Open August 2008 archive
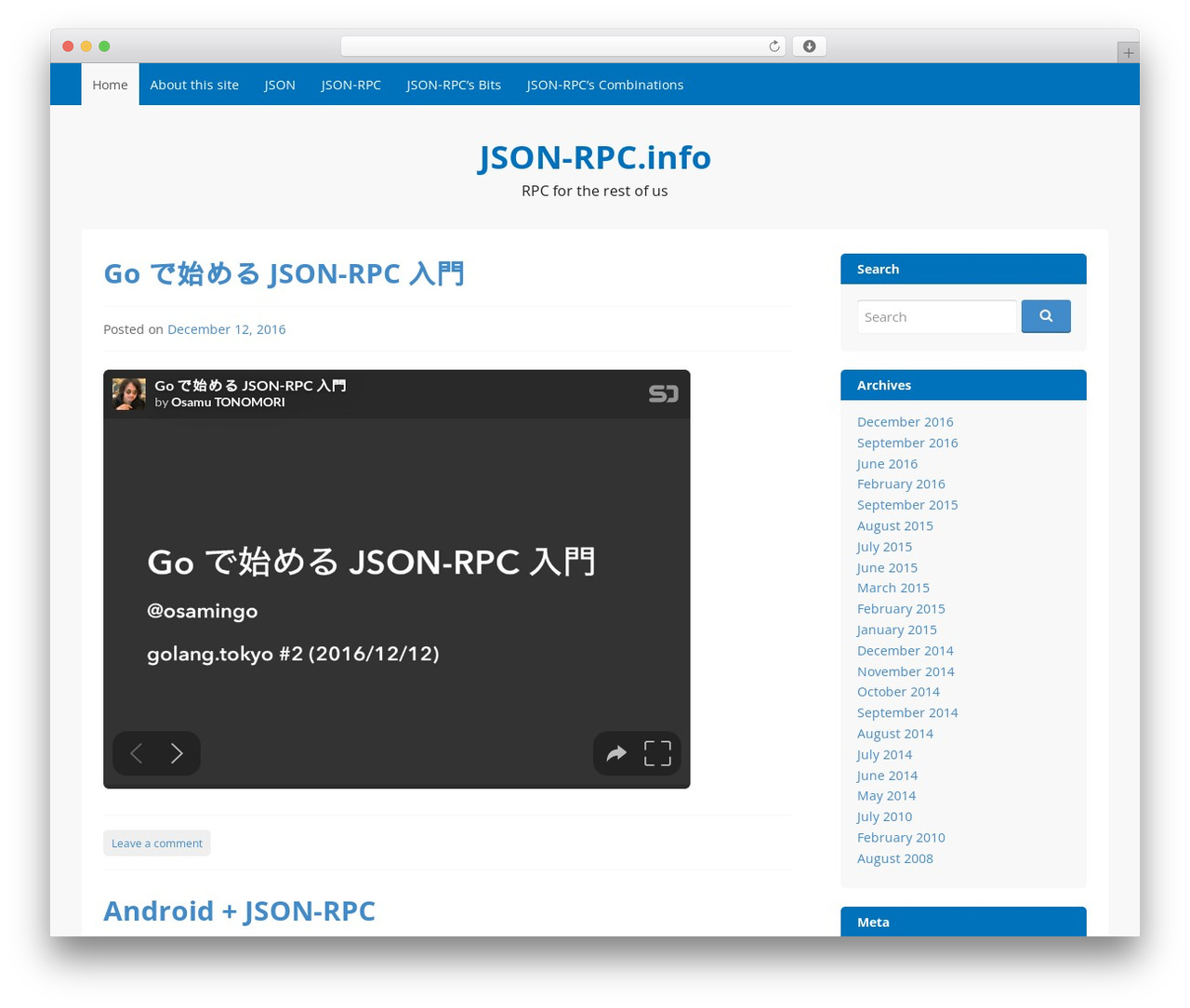 (895, 858)
